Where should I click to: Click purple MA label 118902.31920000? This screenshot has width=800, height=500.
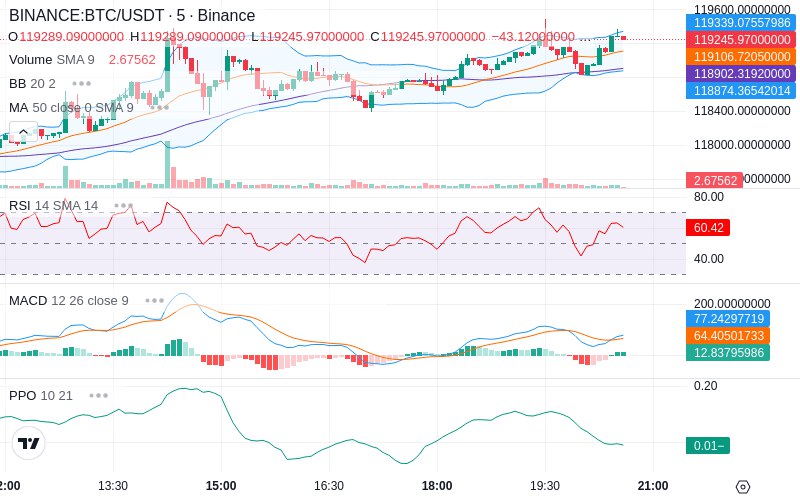click(x=741, y=73)
